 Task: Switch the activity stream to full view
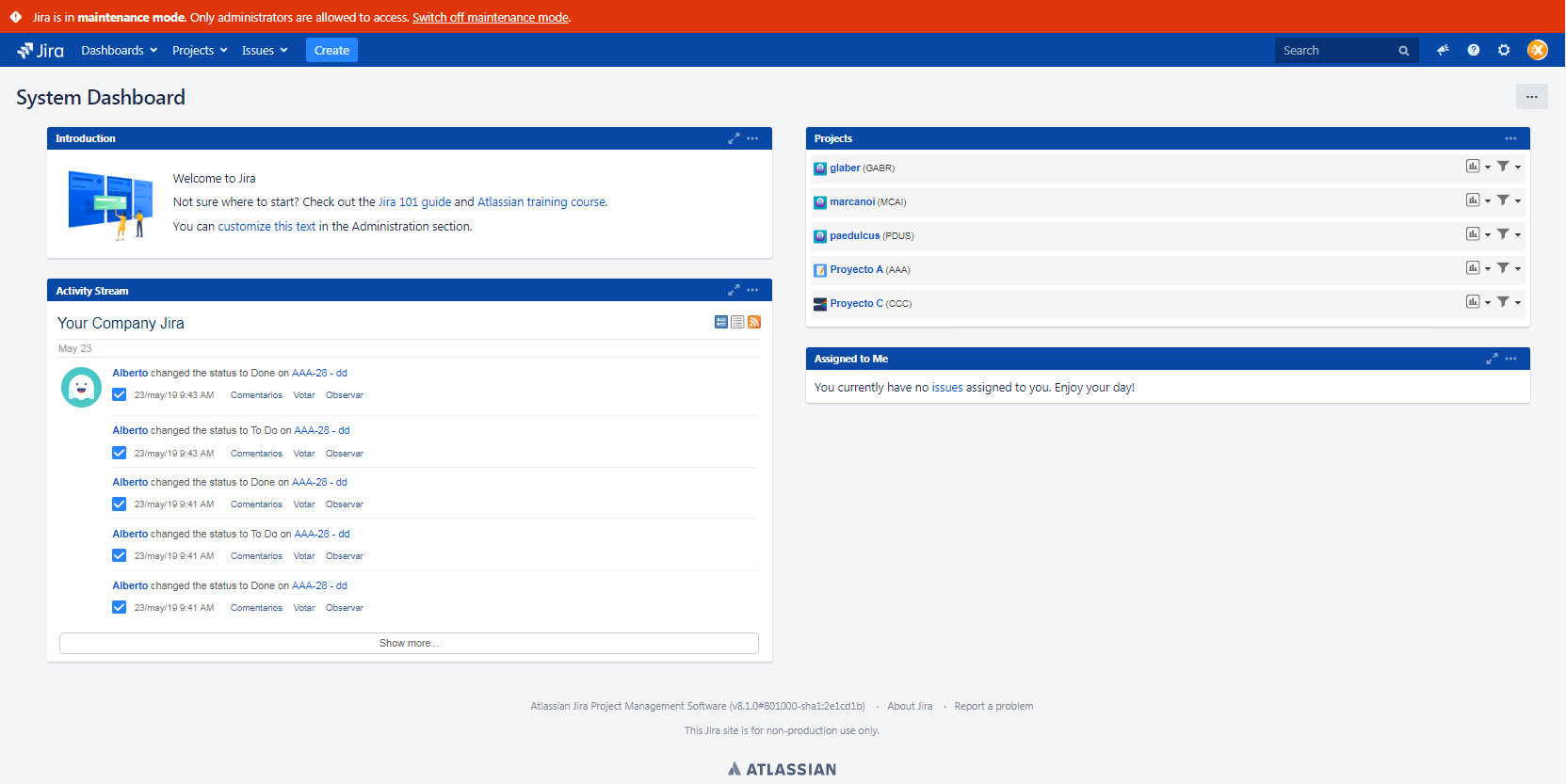(721, 322)
